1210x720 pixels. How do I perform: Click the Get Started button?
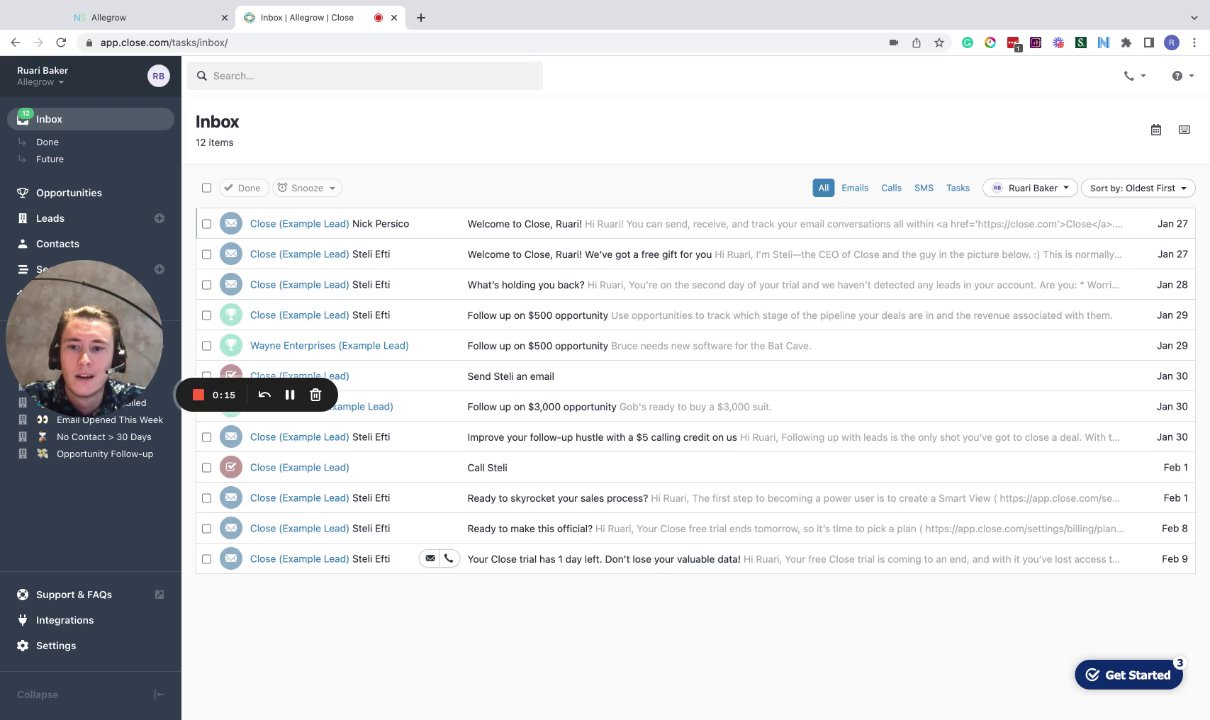point(1129,675)
